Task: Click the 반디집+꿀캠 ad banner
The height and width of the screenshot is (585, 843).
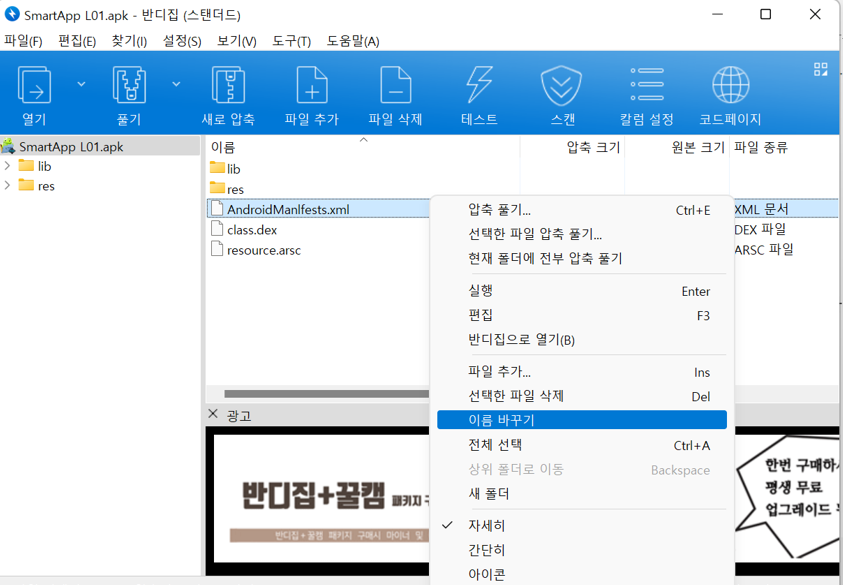Action: coord(323,500)
